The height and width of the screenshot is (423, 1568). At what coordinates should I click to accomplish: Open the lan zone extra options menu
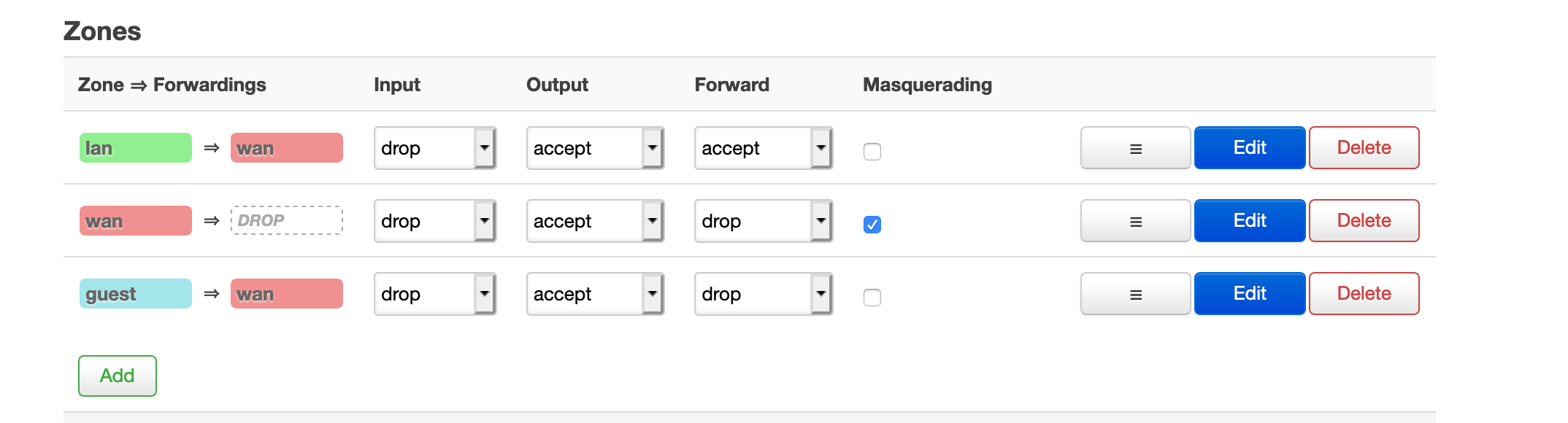[x=1134, y=147]
